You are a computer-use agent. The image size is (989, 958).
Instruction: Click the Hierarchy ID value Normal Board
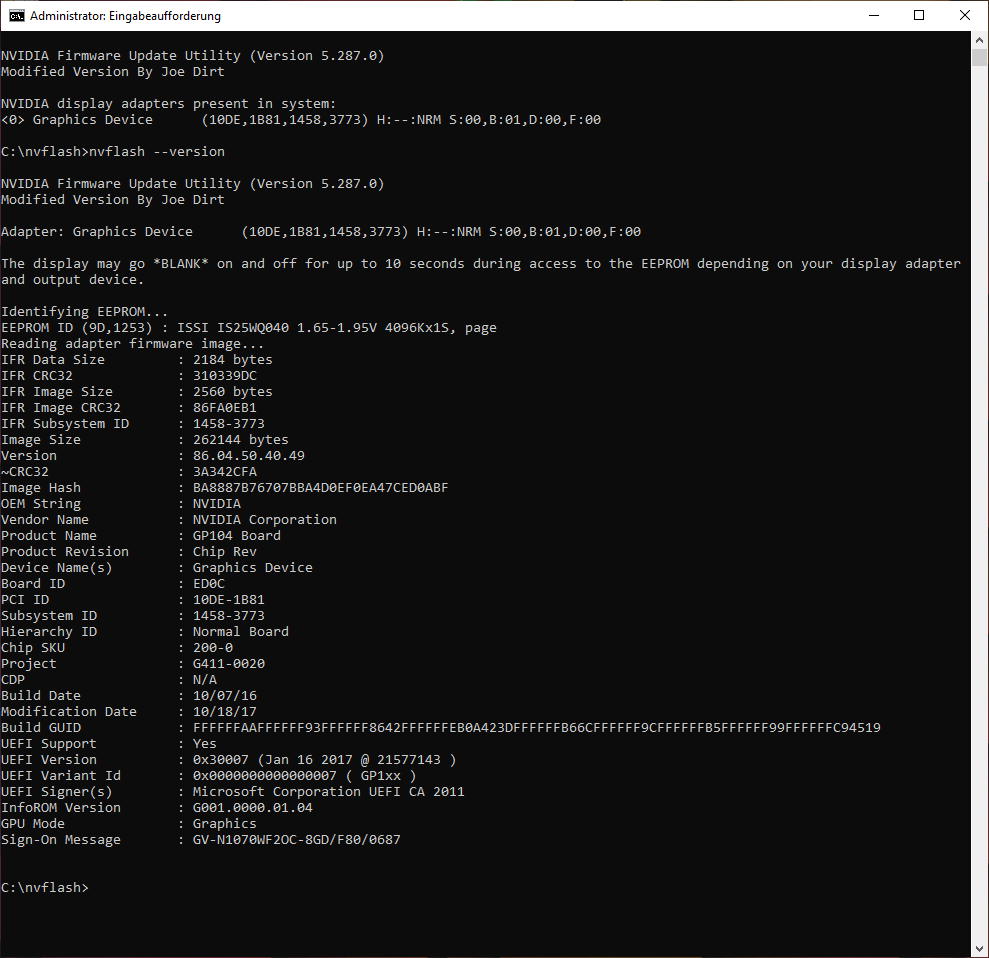[240, 631]
